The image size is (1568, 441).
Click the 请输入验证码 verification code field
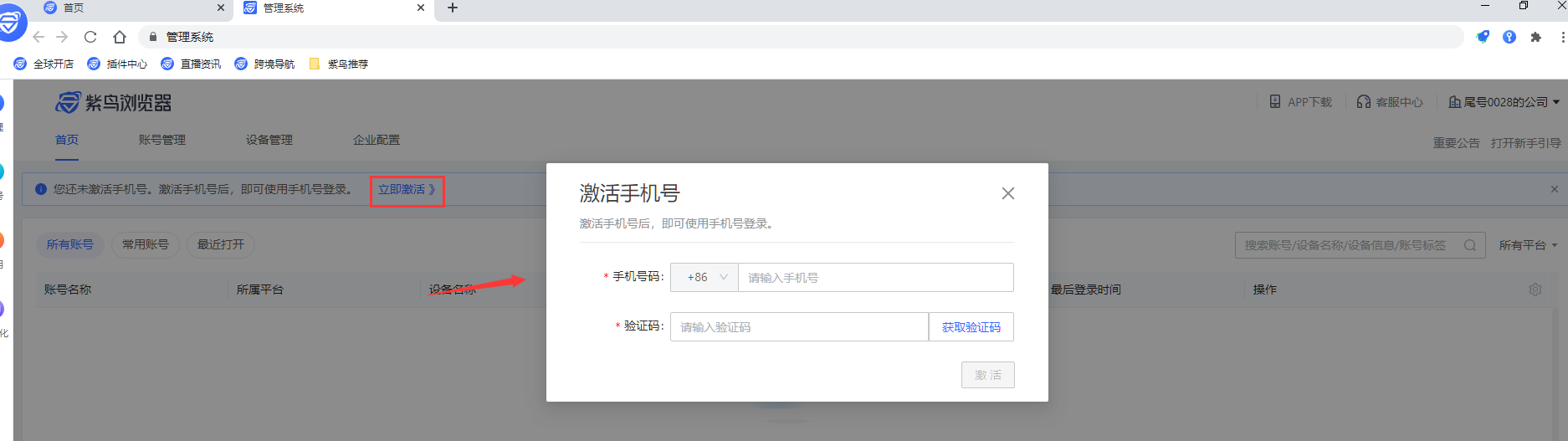click(x=798, y=327)
